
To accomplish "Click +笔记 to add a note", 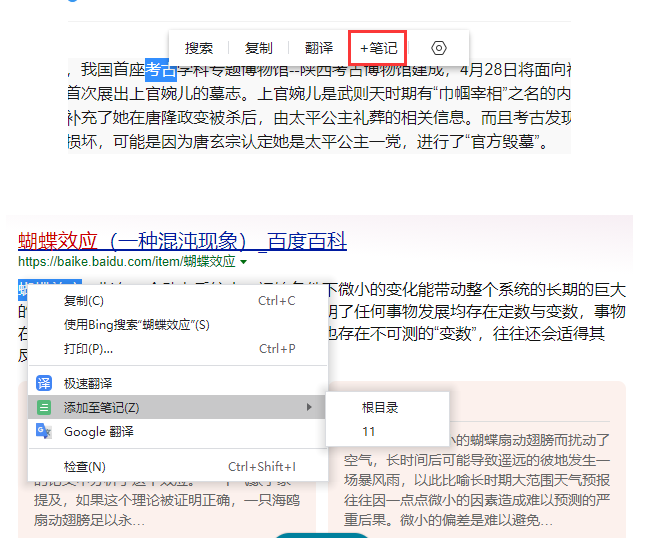I will point(378,48).
